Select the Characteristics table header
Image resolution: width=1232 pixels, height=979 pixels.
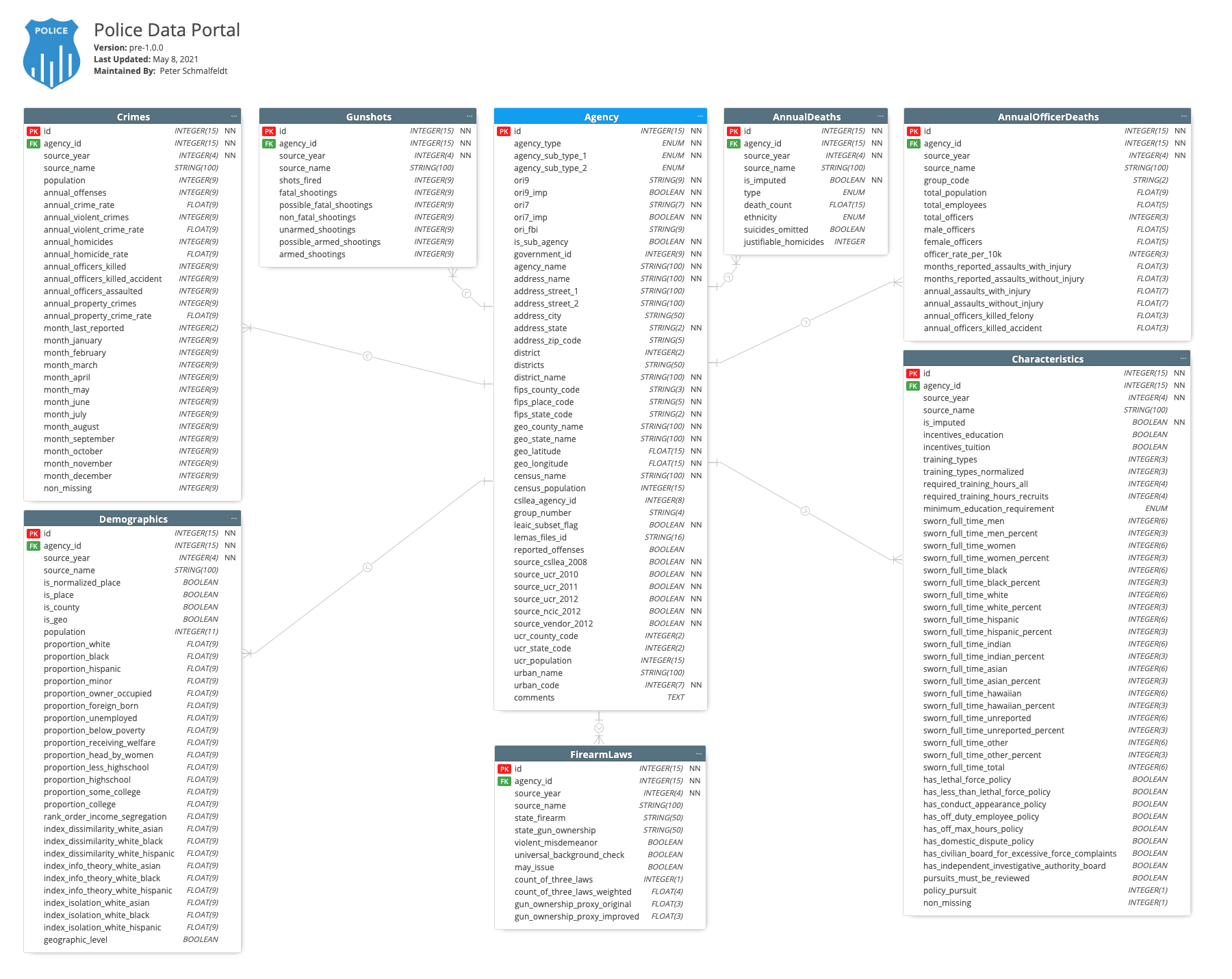tap(1047, 358)
